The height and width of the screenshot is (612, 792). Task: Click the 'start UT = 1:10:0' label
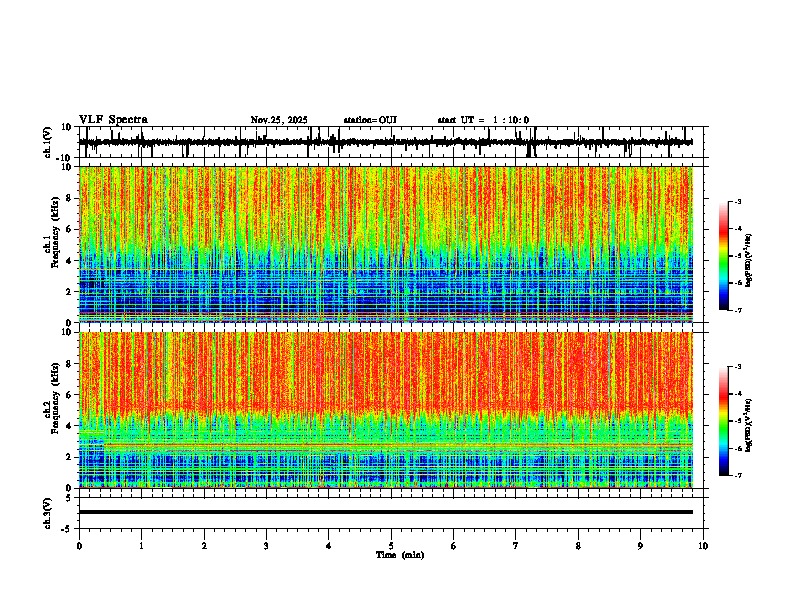(x=483, y=120)
